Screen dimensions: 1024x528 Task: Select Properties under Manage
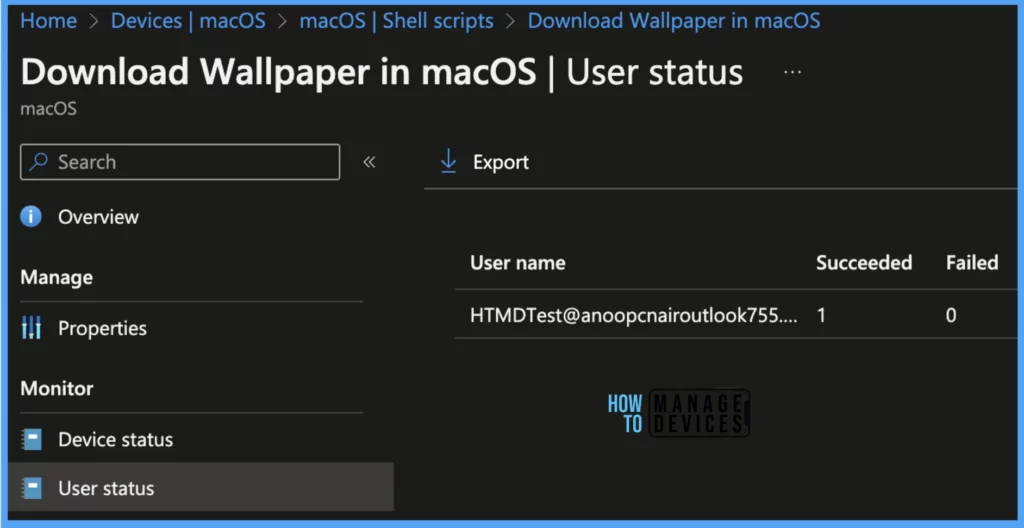tap(103, 328)
